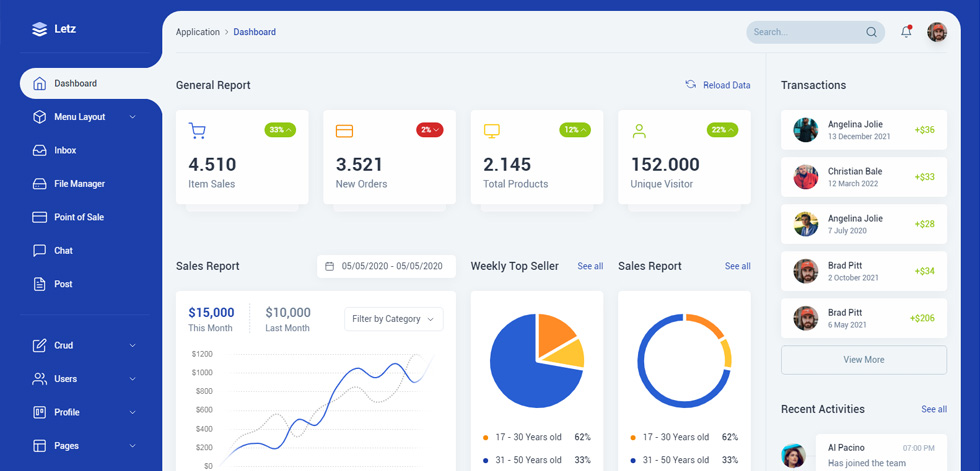Click the Crud edit icon
Image resolution: width=980 pixels, height=471 pixels.
point(39,345)
